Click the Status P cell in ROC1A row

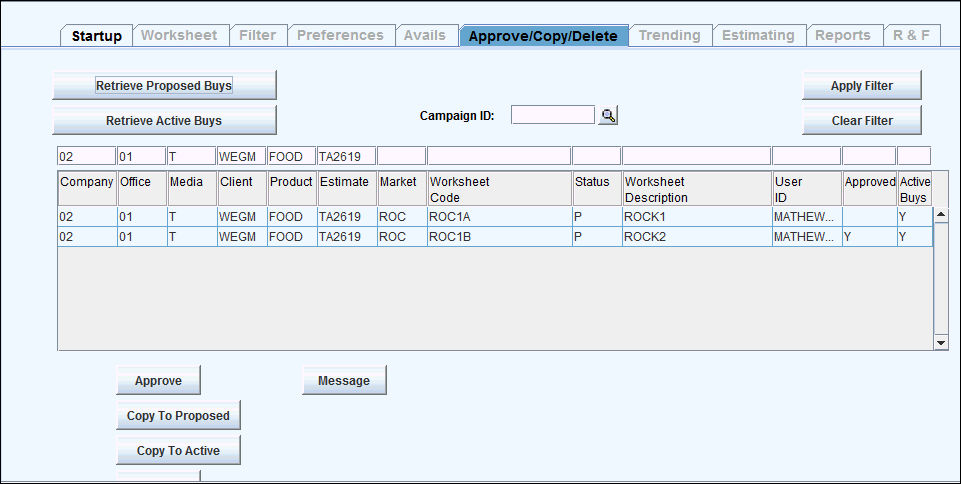597,217
